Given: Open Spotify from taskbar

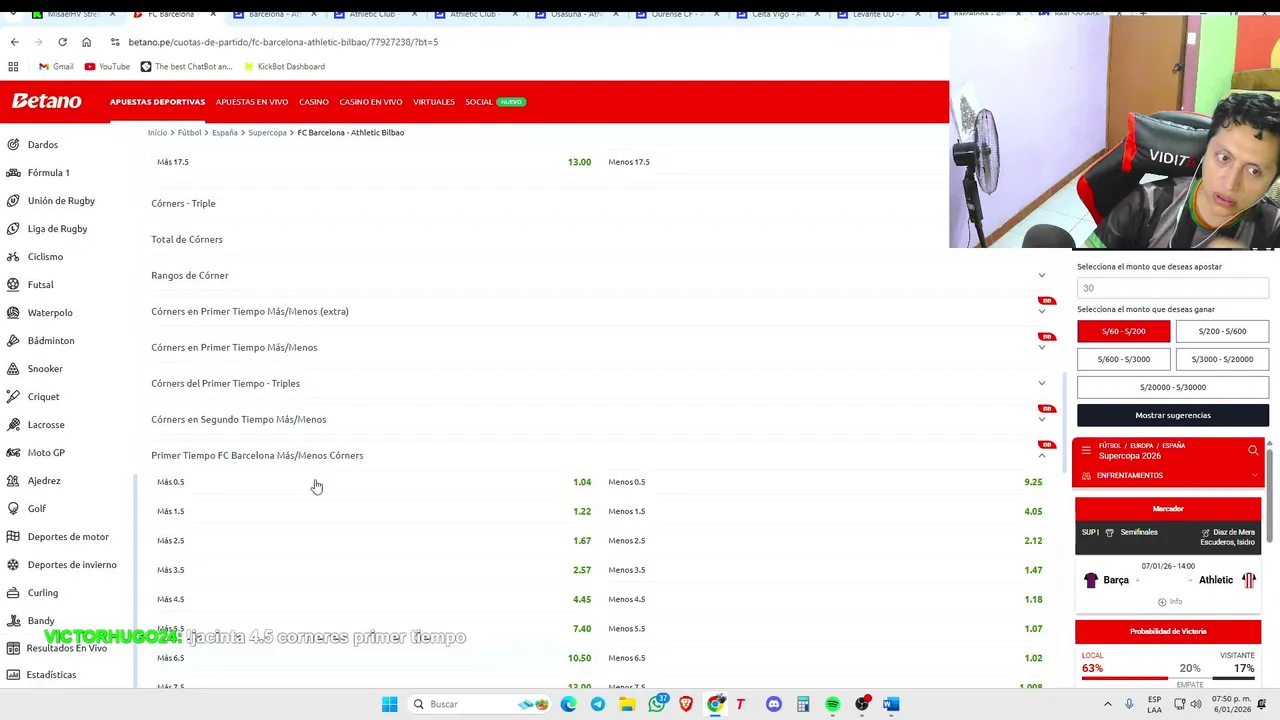Looking at the screenshot, I should [x=833, y=704].
